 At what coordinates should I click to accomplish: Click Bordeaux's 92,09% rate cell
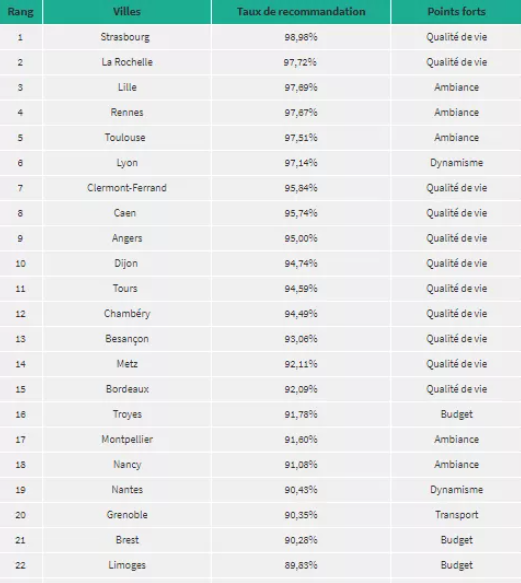tap(301, 389)
